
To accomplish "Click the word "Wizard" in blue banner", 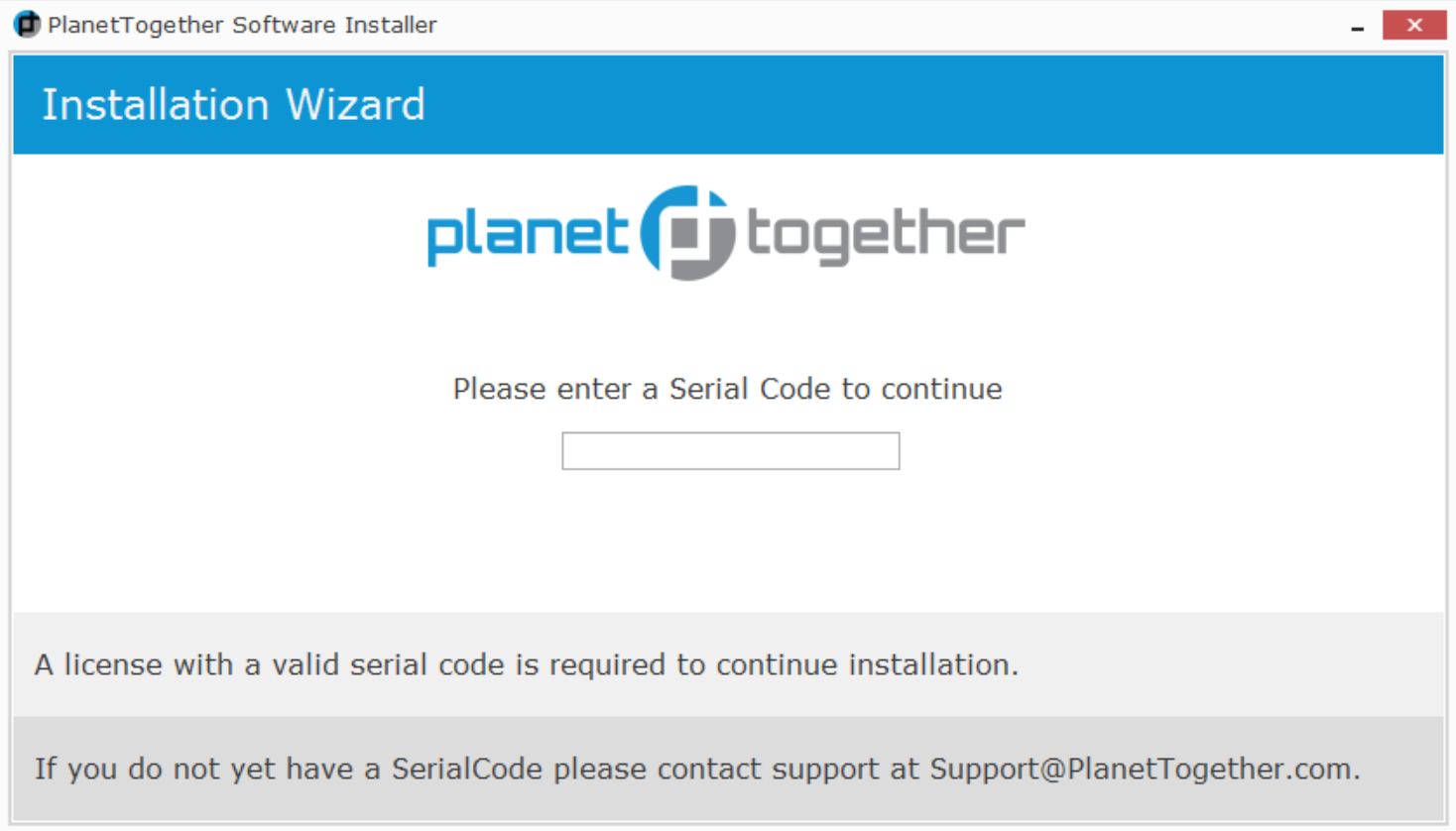I will pos(355,105).
